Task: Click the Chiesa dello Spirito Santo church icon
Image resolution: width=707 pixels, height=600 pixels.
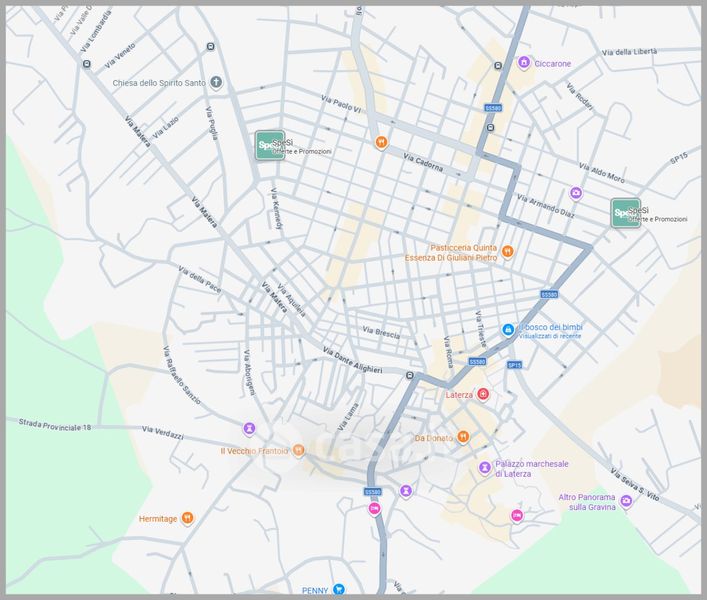Action: pyautogui.click(x=216, y=83)
